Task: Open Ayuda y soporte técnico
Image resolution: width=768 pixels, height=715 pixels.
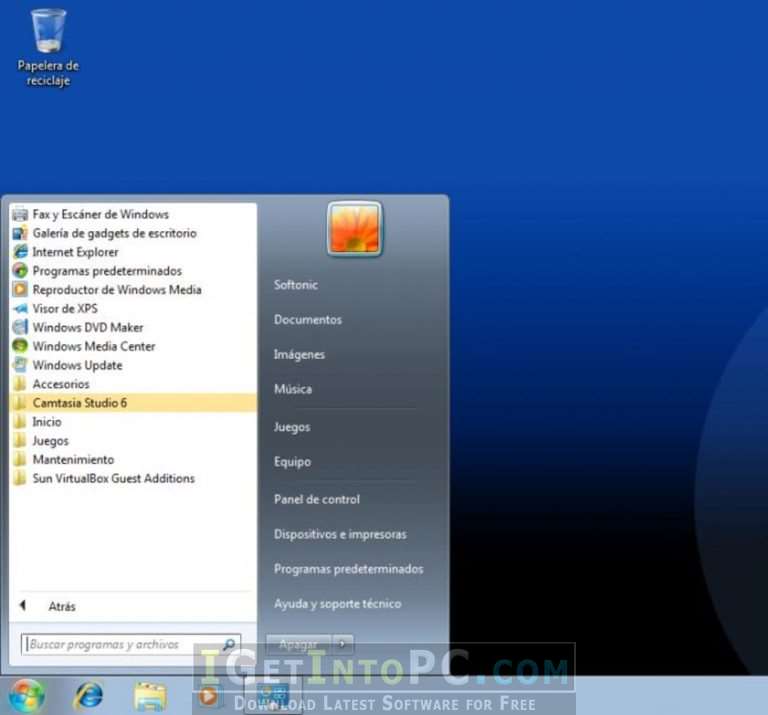Action: (x=337, y=604)
